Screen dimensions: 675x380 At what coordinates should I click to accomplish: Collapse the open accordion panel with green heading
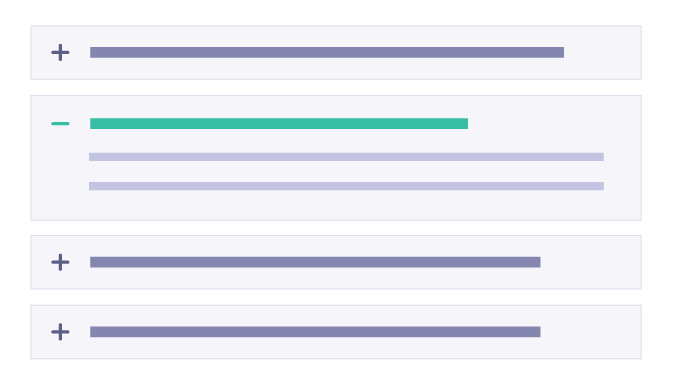click(336, 124)
